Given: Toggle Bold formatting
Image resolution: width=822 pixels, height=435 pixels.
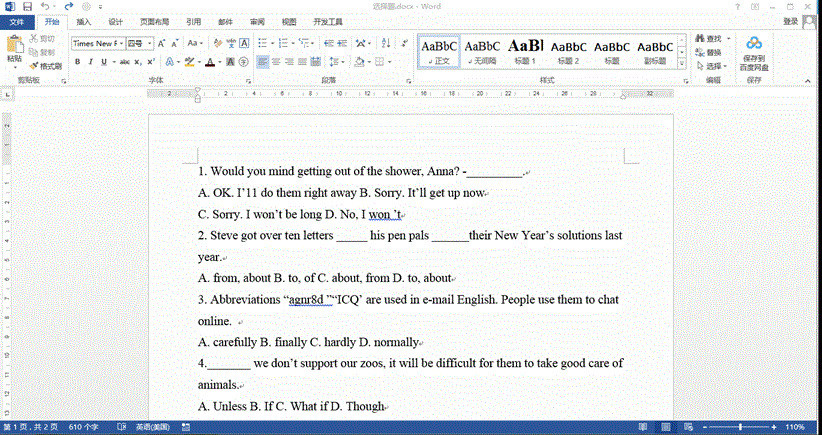Looking at the screenshot, I should [x=76, y=62].
